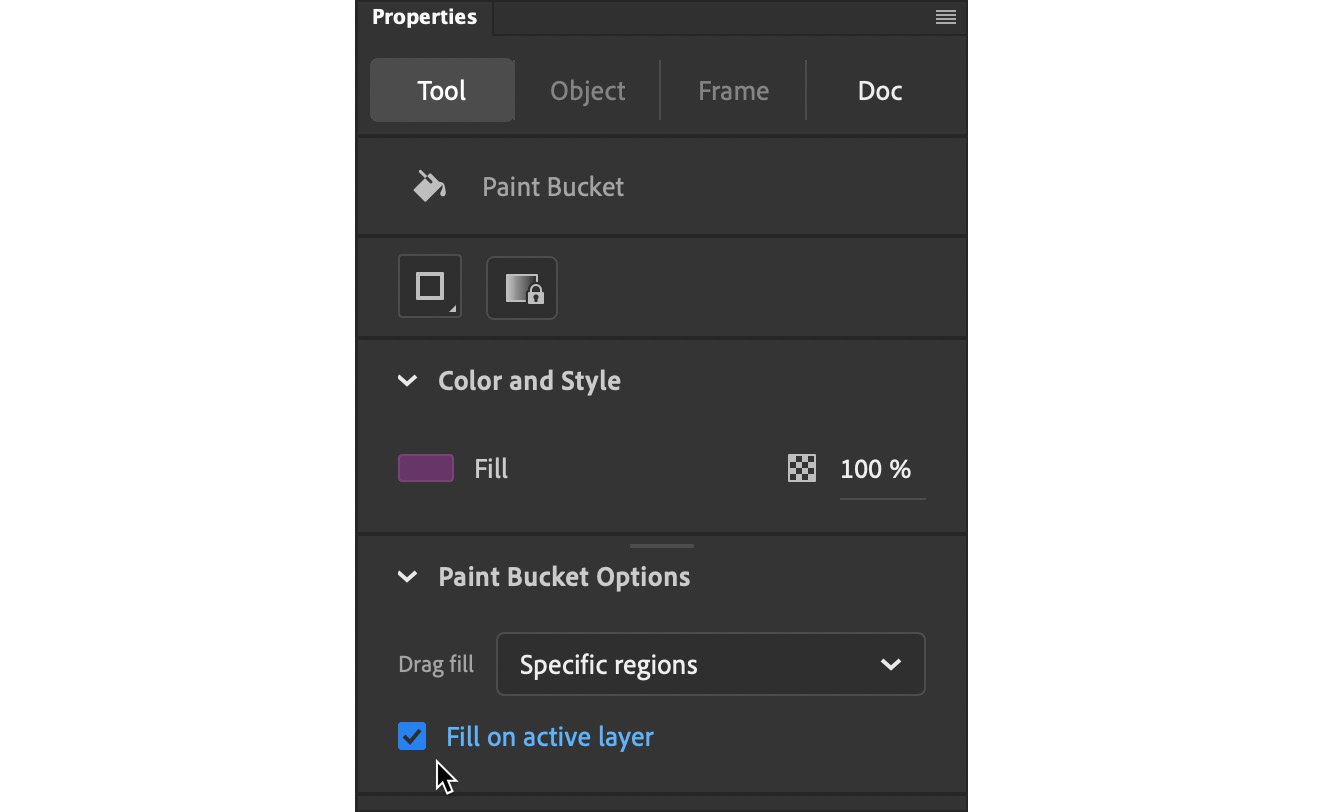This screenshot has height=812, width=1323.
Task: Open the purple Fill color swatch
Action: pyautogui.click(x=426, y=468)
